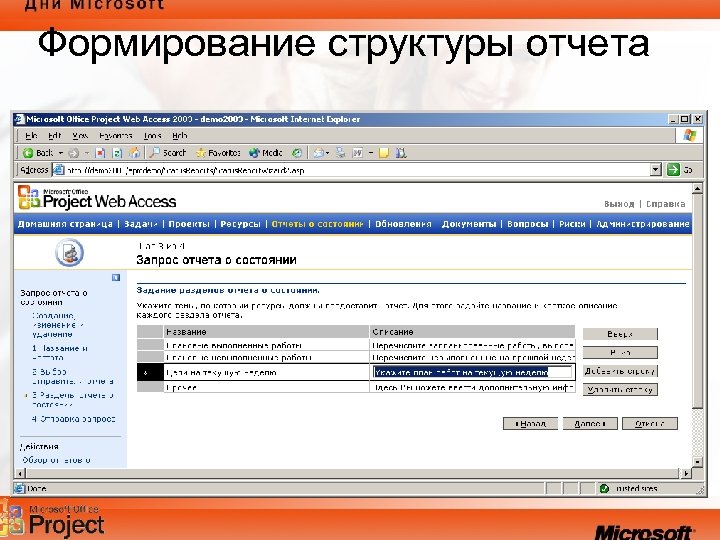Image resolution: width=720 pixels, height=540 pixels.
Task: Select the black row selector of third row
Action: coord(150,372)
